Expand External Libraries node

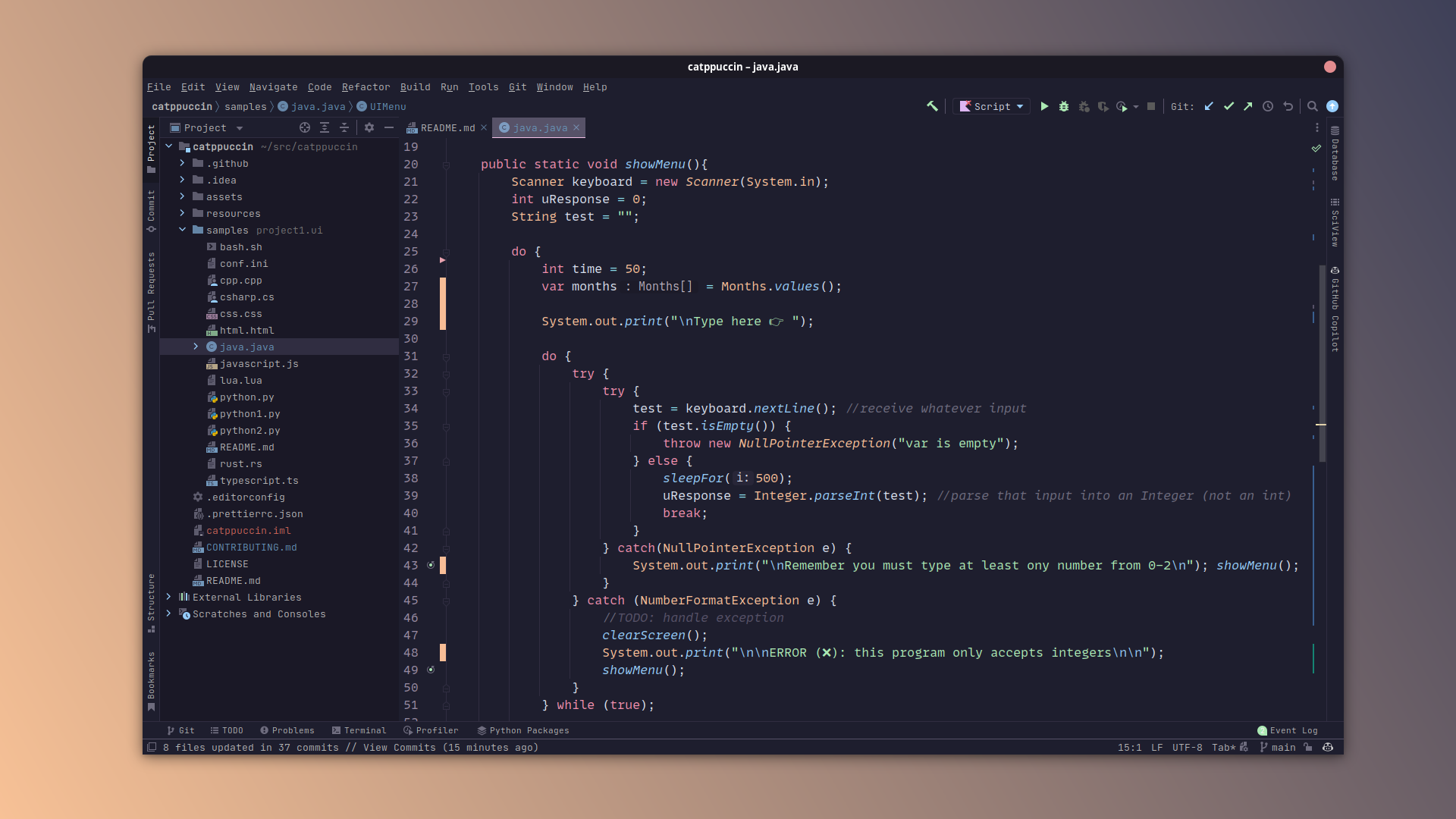pos(168,597)
